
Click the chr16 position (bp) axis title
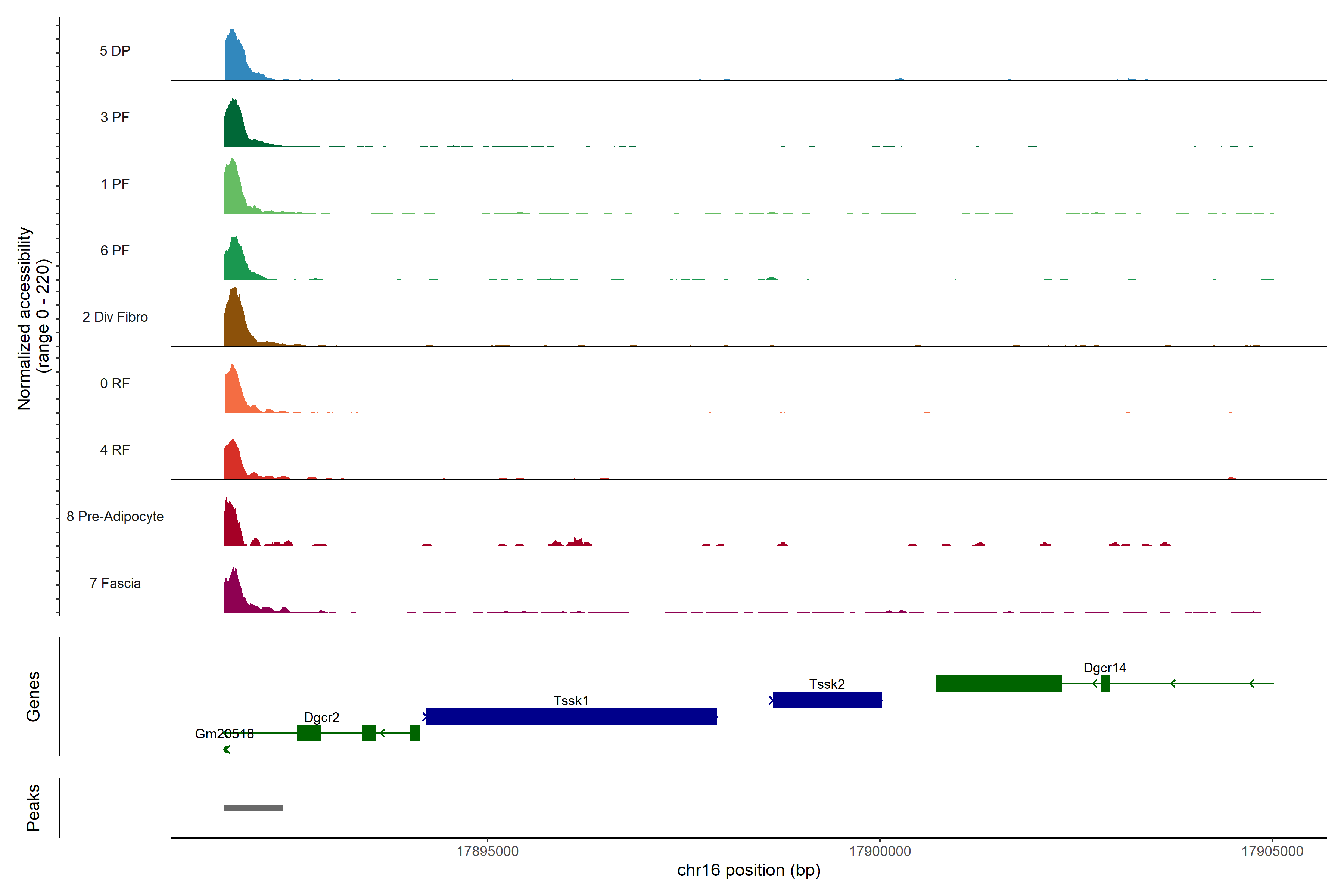(x=749, y=870)
